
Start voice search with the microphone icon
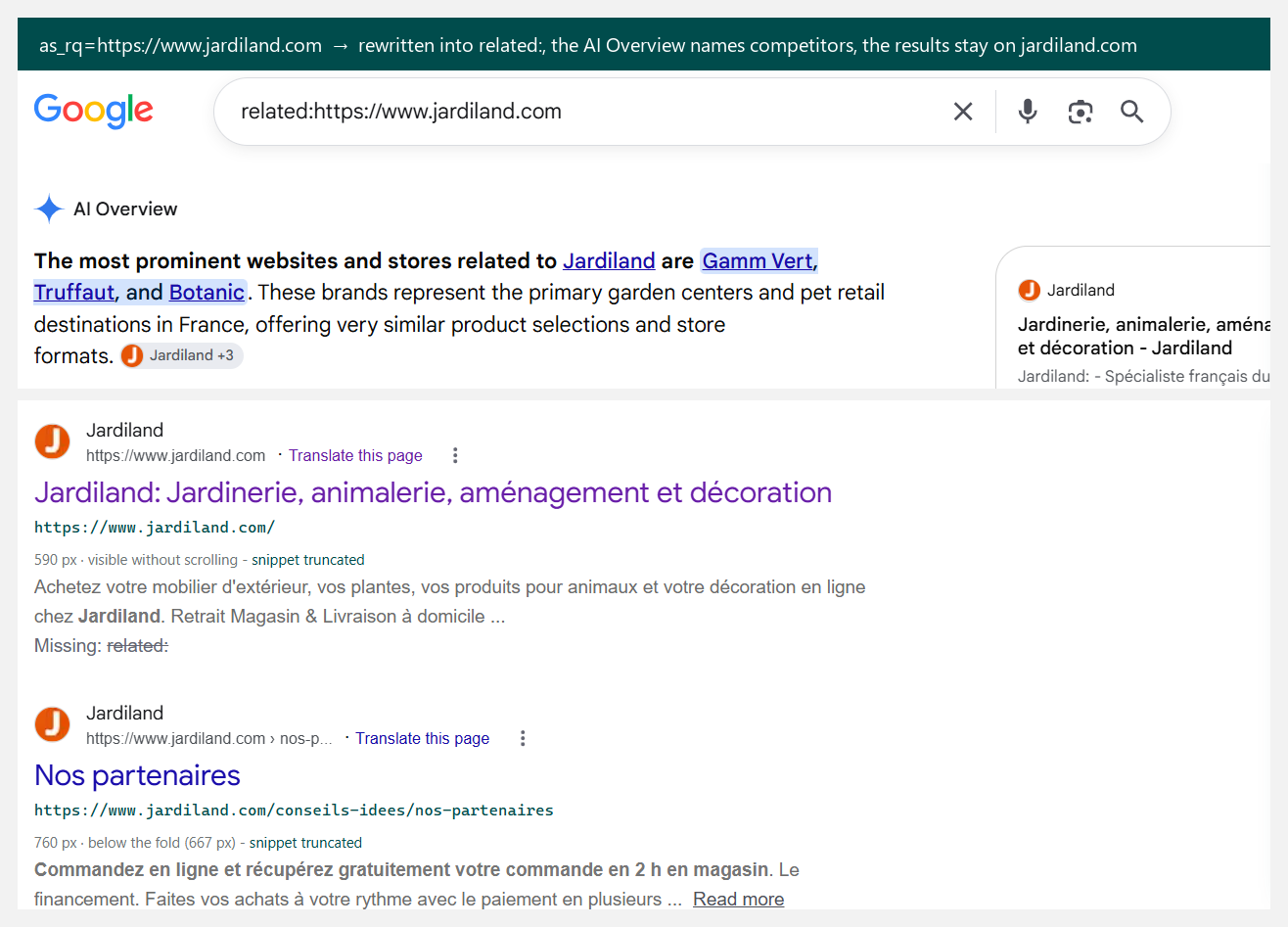pos(1028,112)
